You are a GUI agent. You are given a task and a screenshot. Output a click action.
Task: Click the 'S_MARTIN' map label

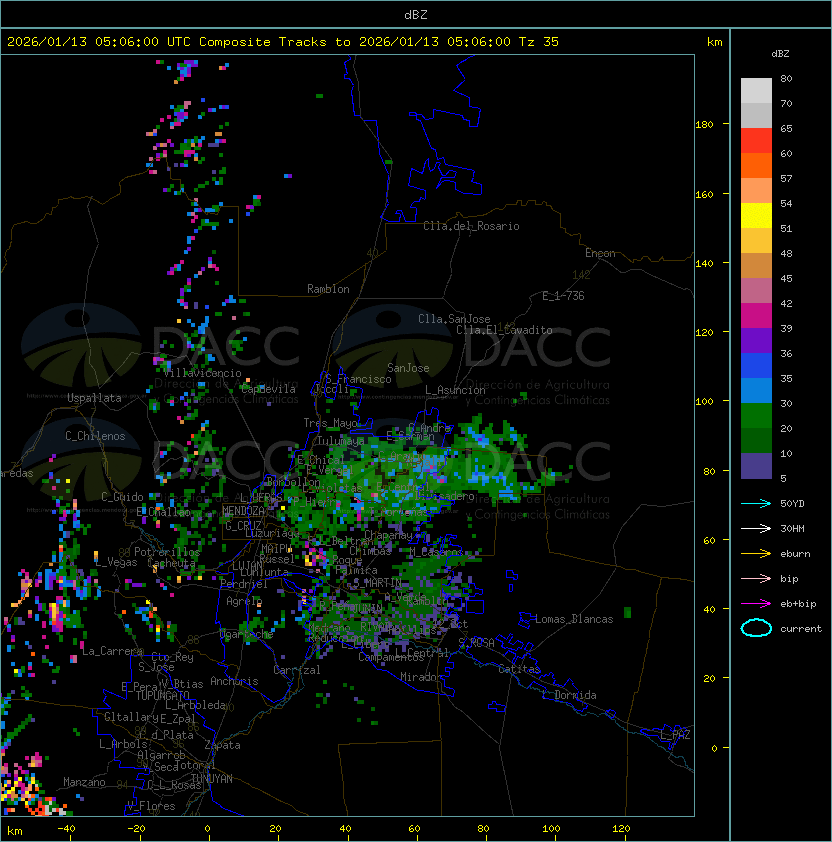pos(377,582)
